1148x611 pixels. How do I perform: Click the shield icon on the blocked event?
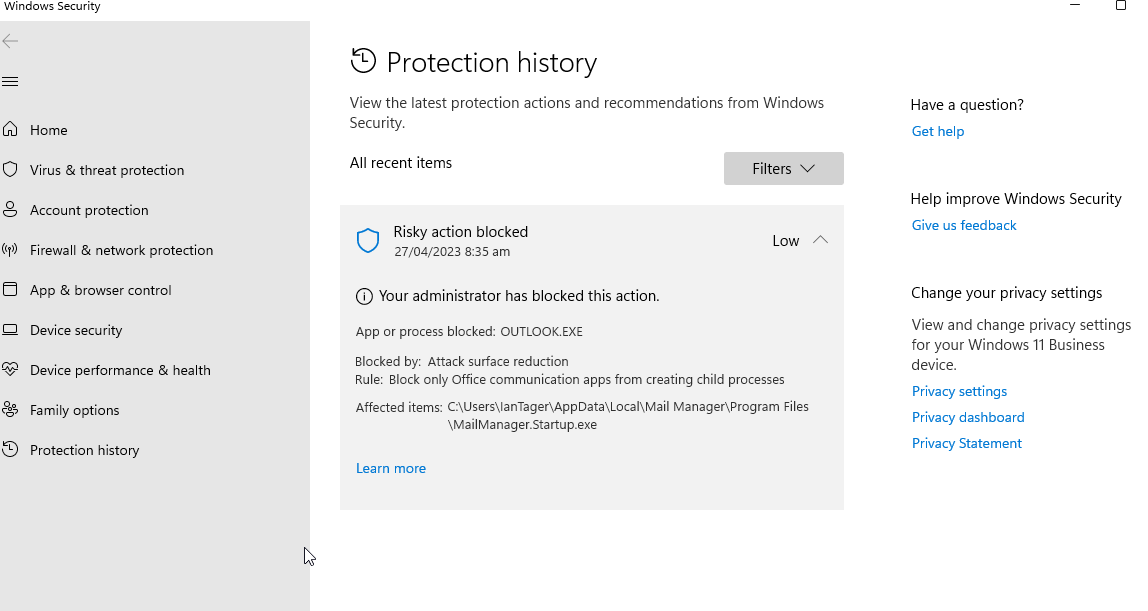click(368, 240)
